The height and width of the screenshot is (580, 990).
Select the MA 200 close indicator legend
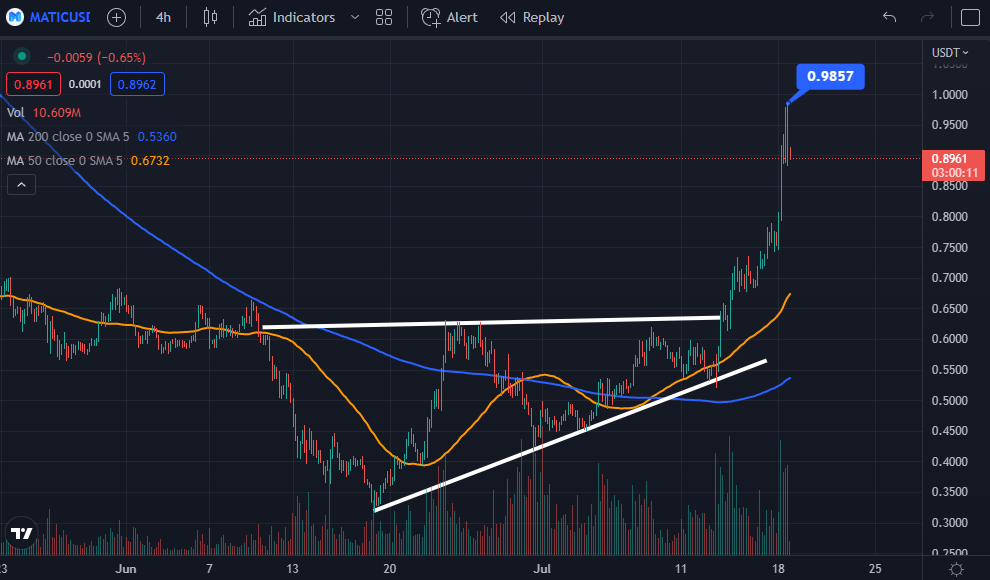pyautogui.click(x=68, y=136)
